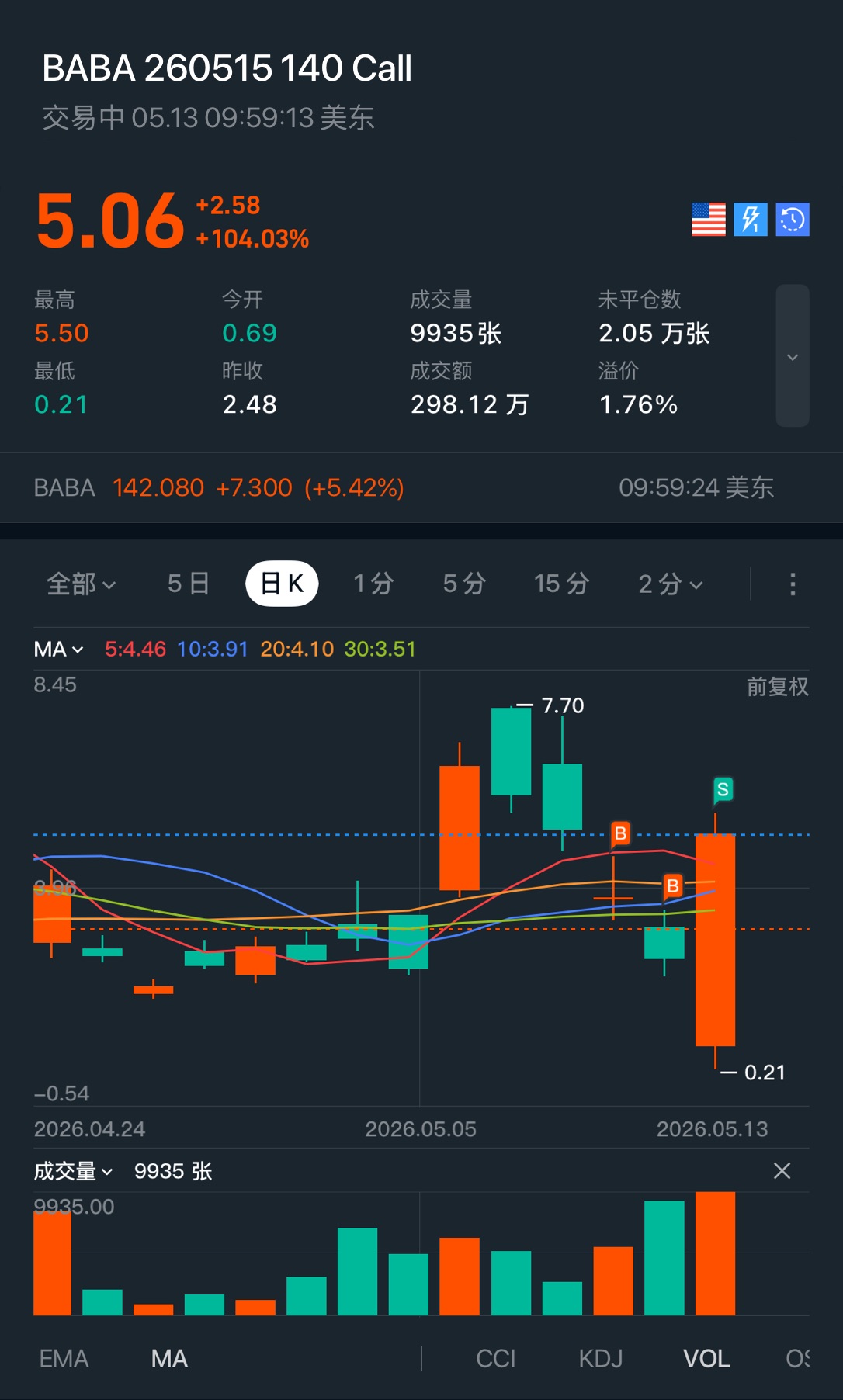Tap the 昨收 2.48 value
843x1400 pixels.
(x=249, y=404)
